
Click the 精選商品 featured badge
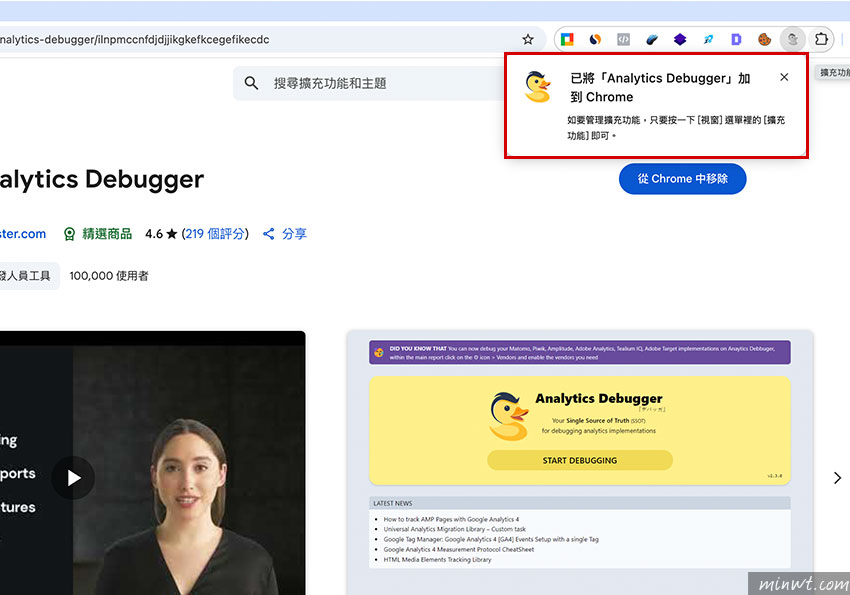(98, 234)
